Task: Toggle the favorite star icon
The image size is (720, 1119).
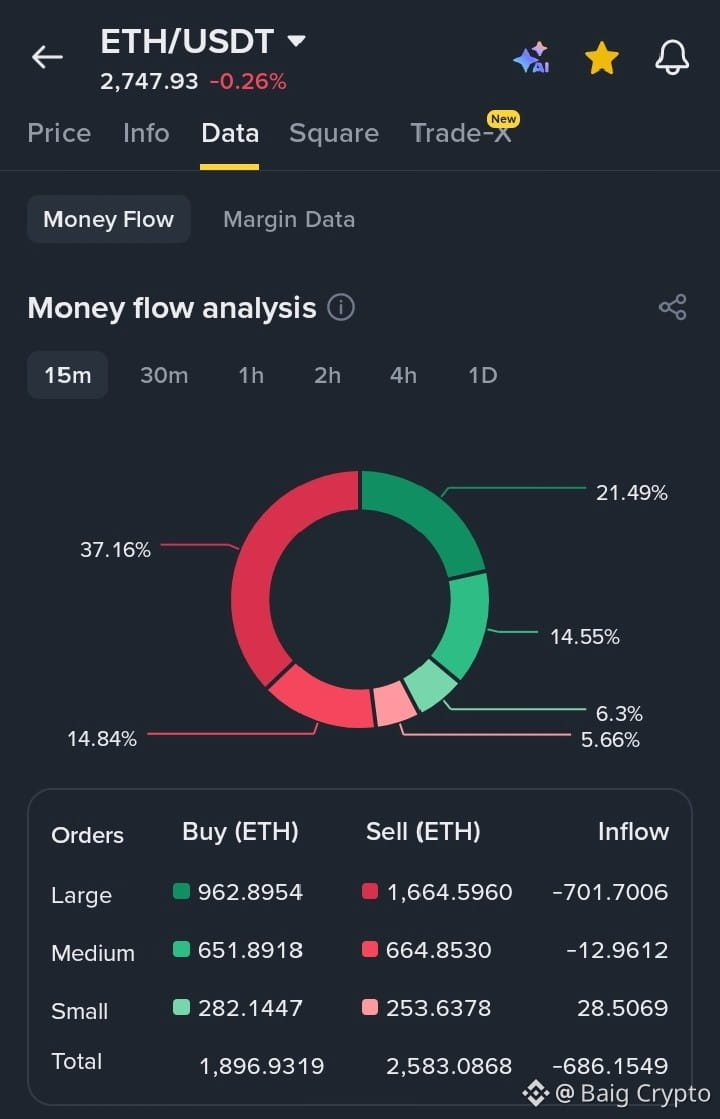Action: (602, 58)
